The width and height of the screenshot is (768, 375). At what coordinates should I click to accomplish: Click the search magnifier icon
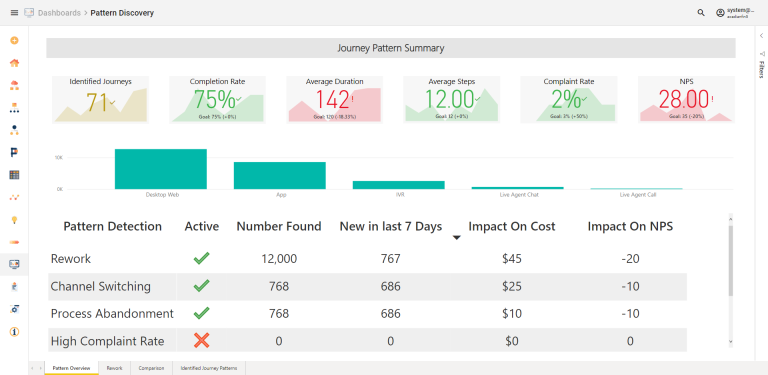click(701, 13)
